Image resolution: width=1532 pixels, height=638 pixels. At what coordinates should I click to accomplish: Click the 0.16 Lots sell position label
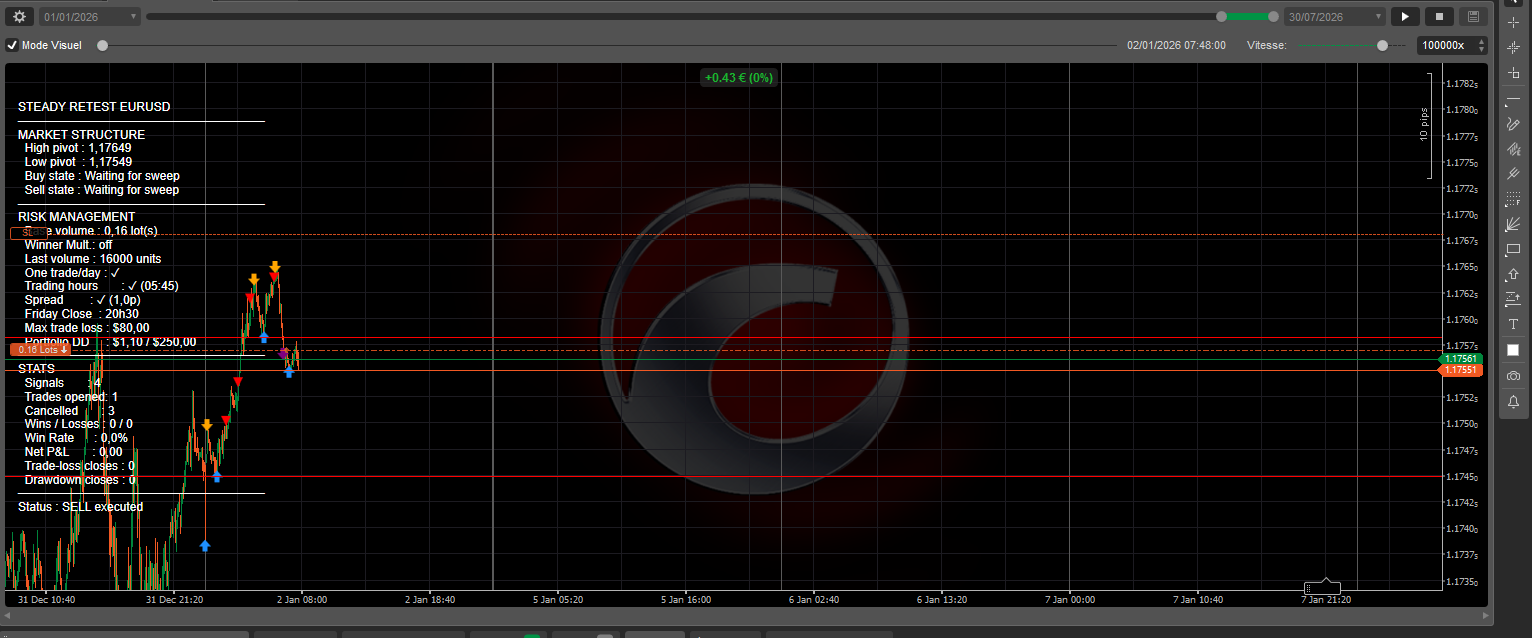[x=41, y=350]
